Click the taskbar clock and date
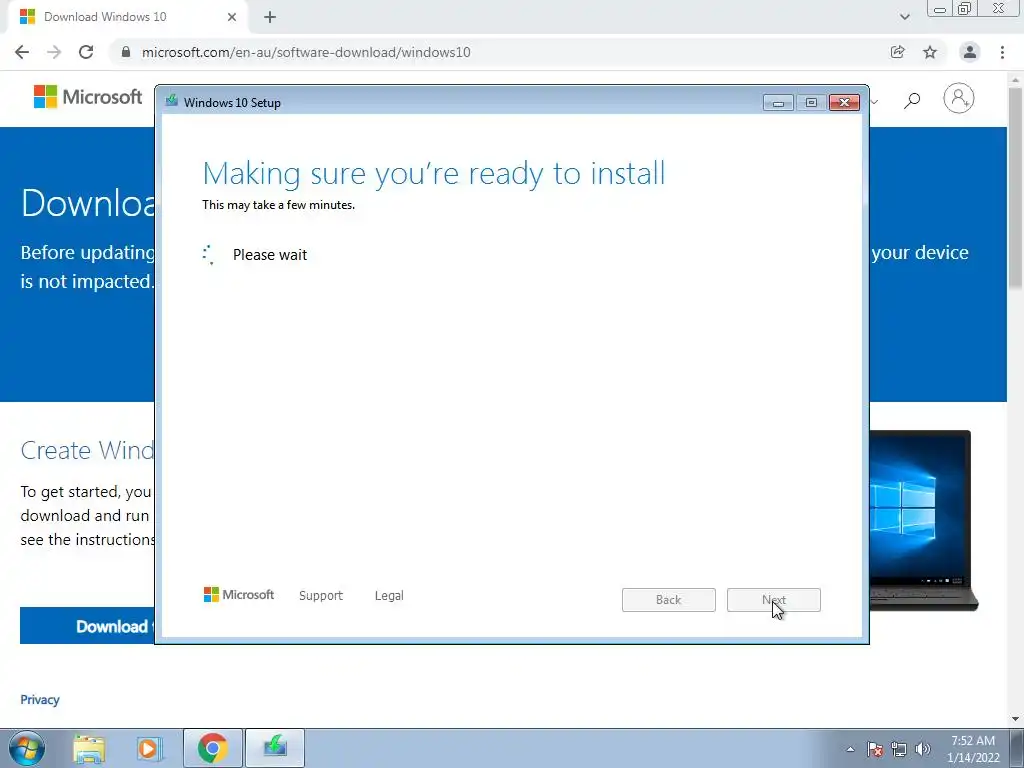This screenshot has height=768, width=1024. click(x=973, y=749)
